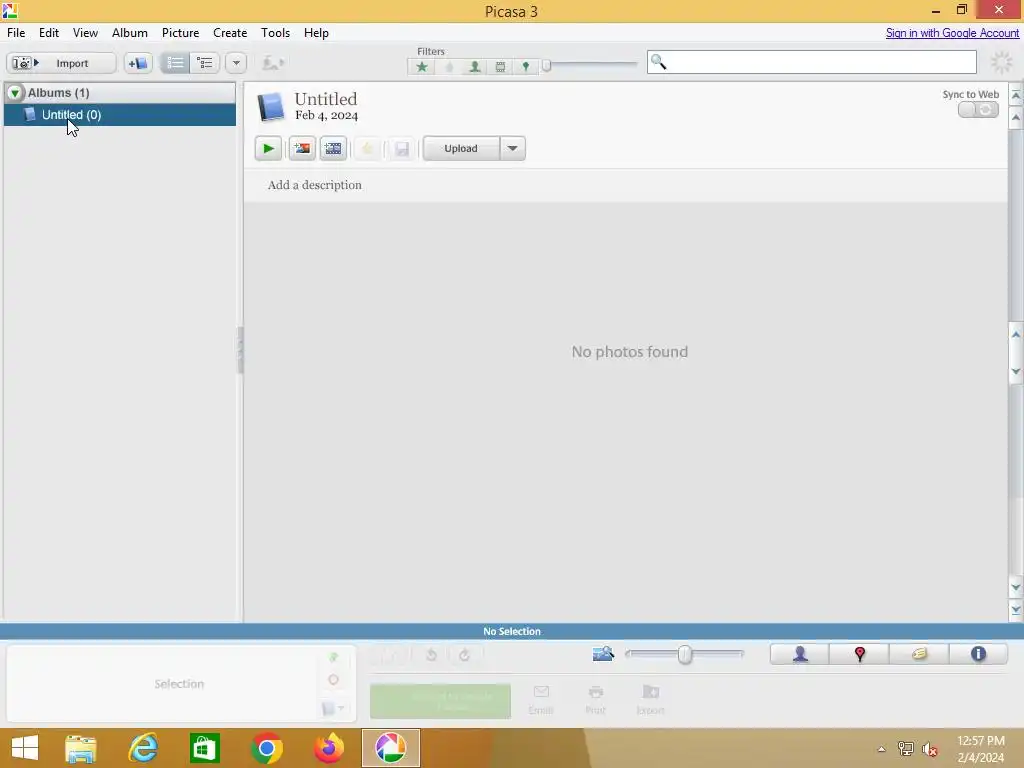Open the Picture menu

[x=180, y=33]
